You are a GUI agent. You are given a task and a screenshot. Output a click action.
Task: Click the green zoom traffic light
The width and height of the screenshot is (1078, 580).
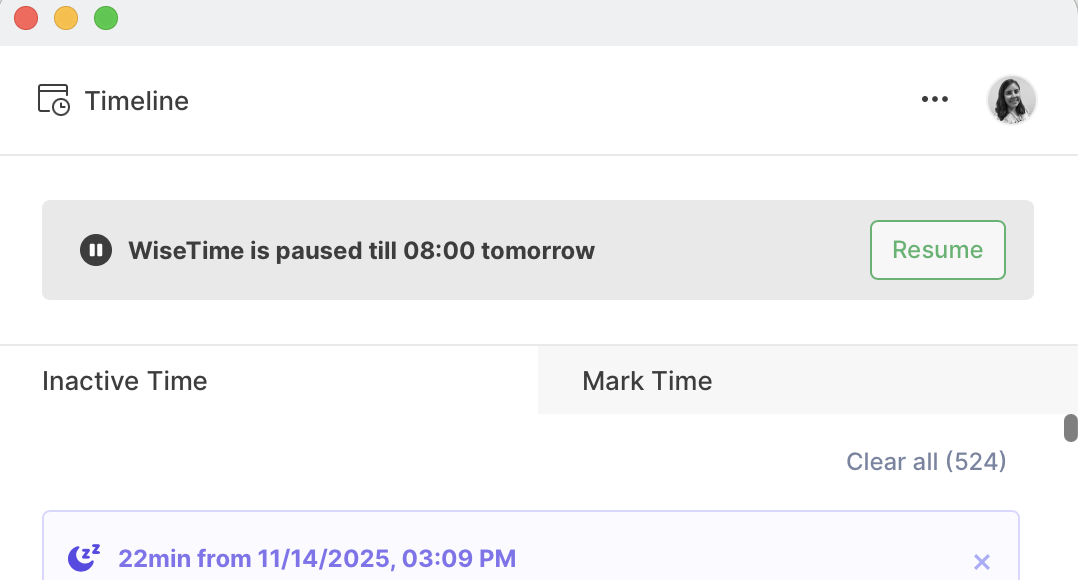(x=104, y=17)
